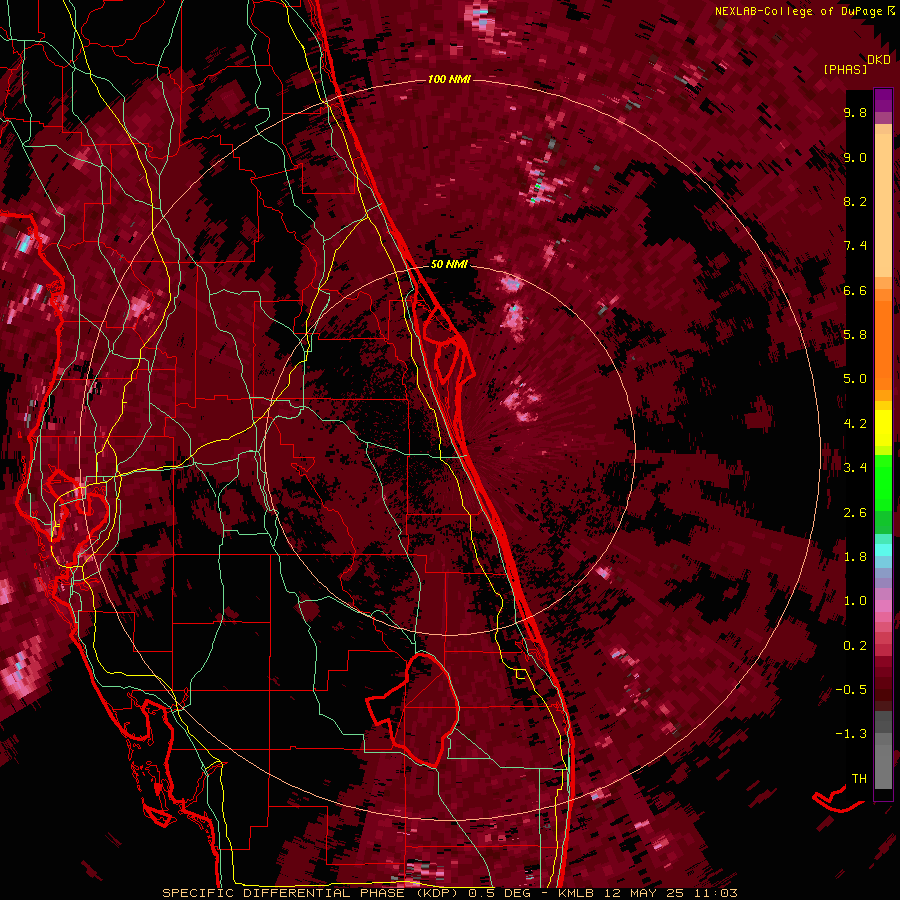Image resolution: width=900 pixels, height=900 pixels.
Task: Click the 9.8 value on color scale
Action: pyautogui.click(x=855, y=112)
